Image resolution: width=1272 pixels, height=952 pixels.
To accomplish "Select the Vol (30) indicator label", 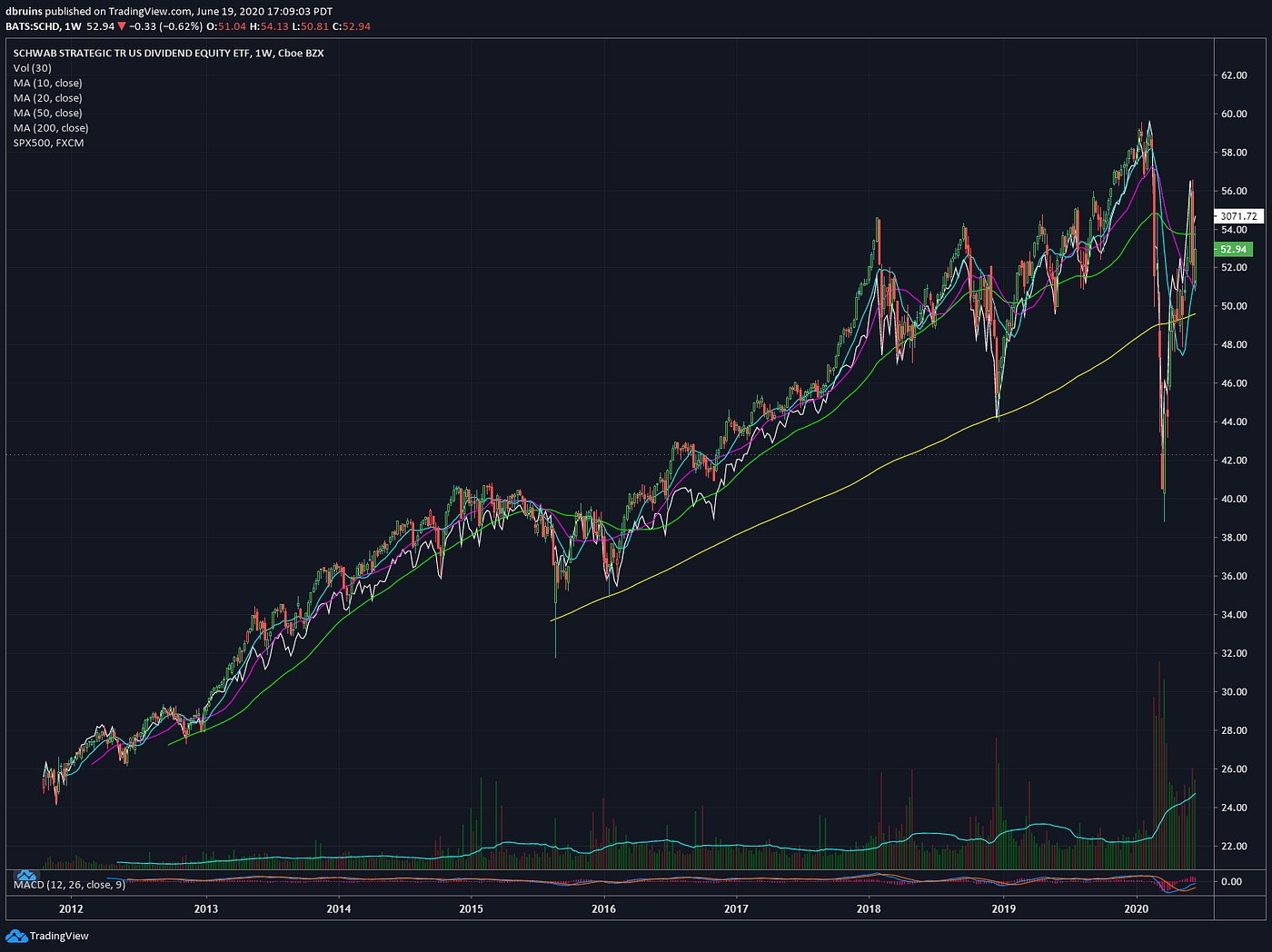I will [33, 68].
